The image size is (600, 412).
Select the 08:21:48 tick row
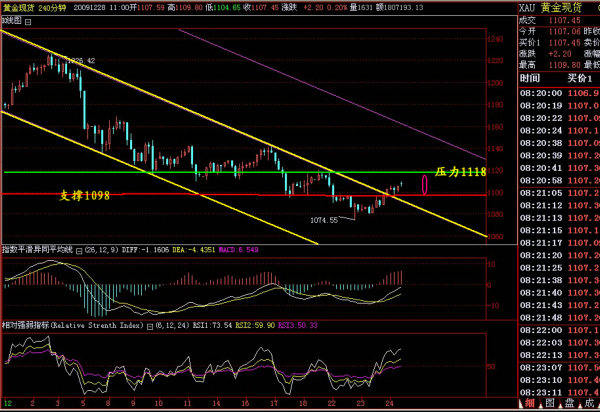point(559,318)
